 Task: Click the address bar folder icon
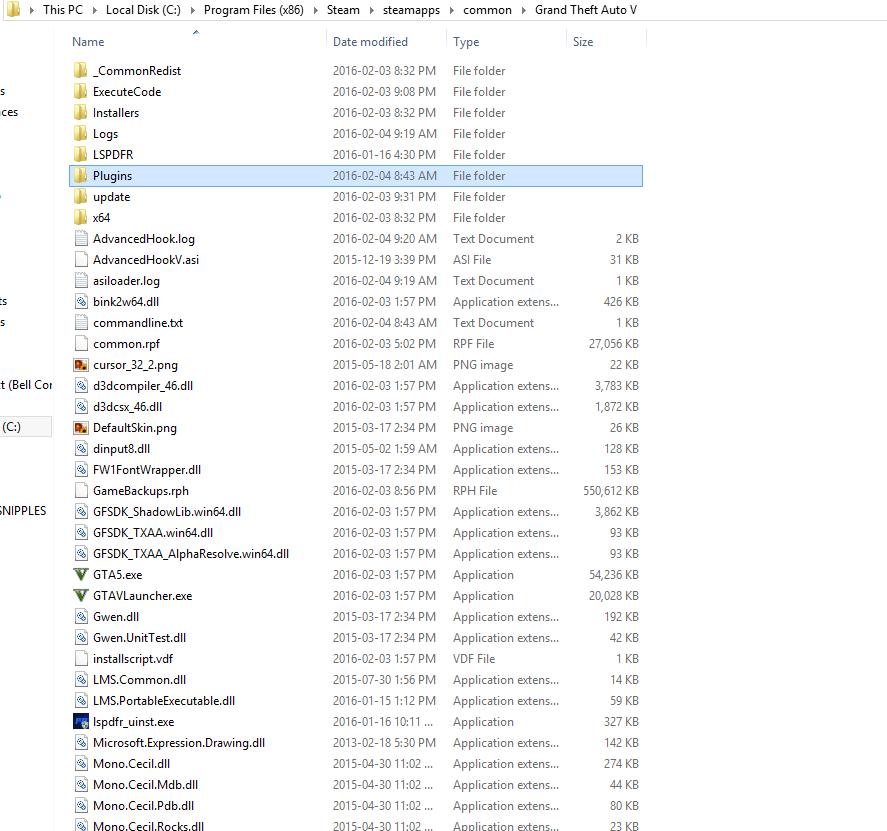[13, 9]
